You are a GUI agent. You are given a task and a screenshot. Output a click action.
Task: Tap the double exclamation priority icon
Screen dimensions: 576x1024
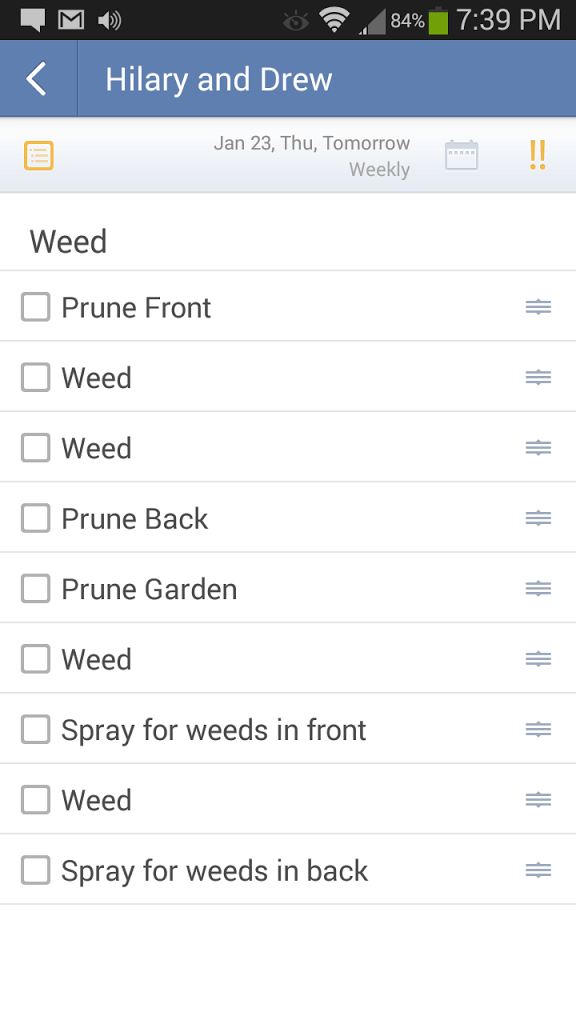pyautogui.click(x=537, y=155)
